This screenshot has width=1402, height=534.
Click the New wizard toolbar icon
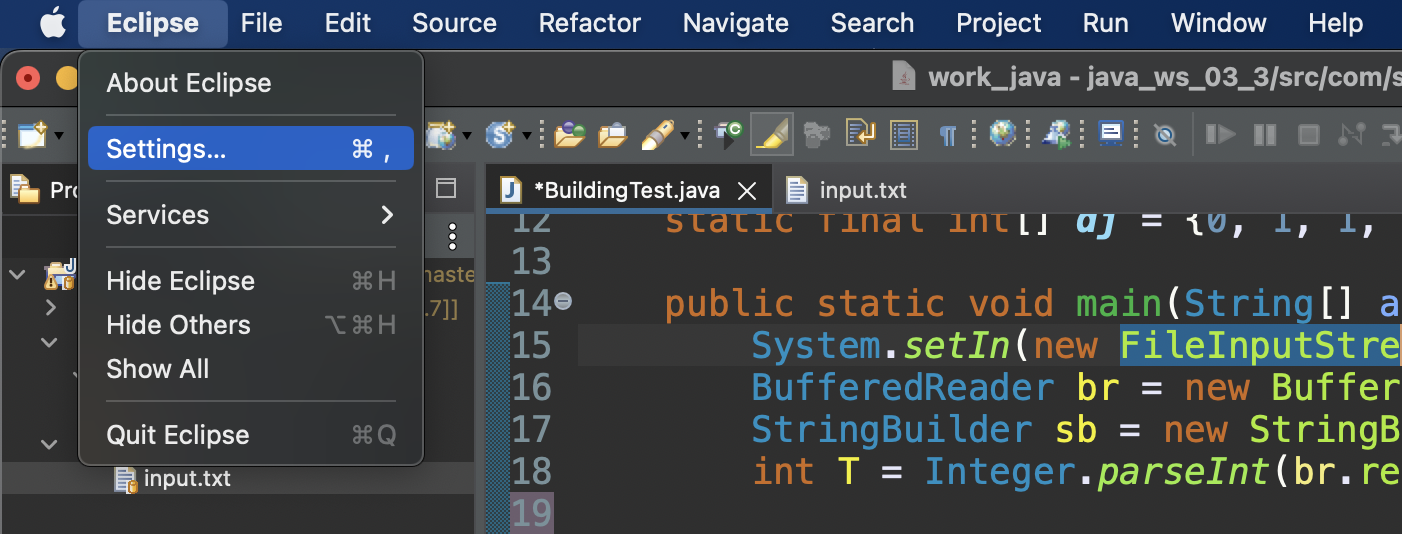[x=32, y=134]
